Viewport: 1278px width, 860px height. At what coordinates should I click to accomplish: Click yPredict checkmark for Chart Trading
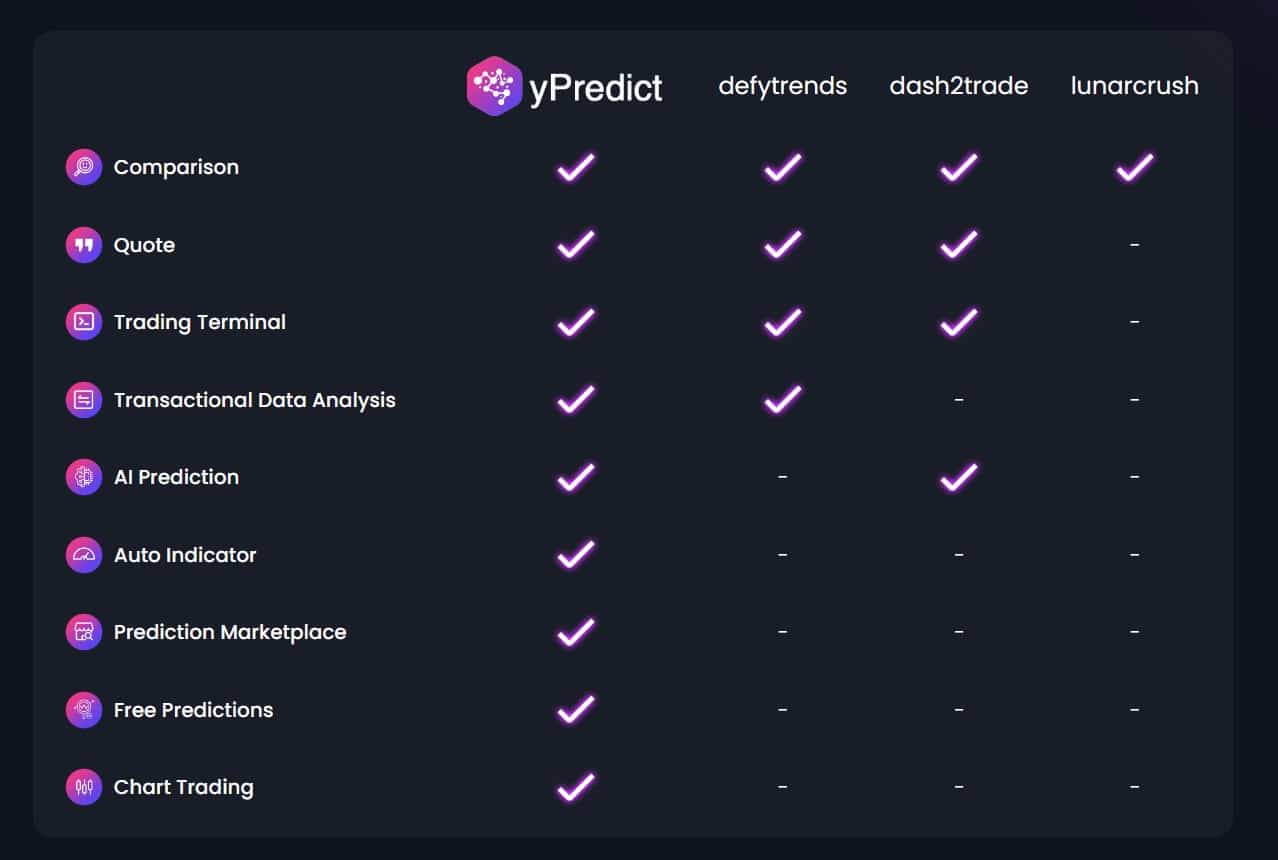(576, 786)
